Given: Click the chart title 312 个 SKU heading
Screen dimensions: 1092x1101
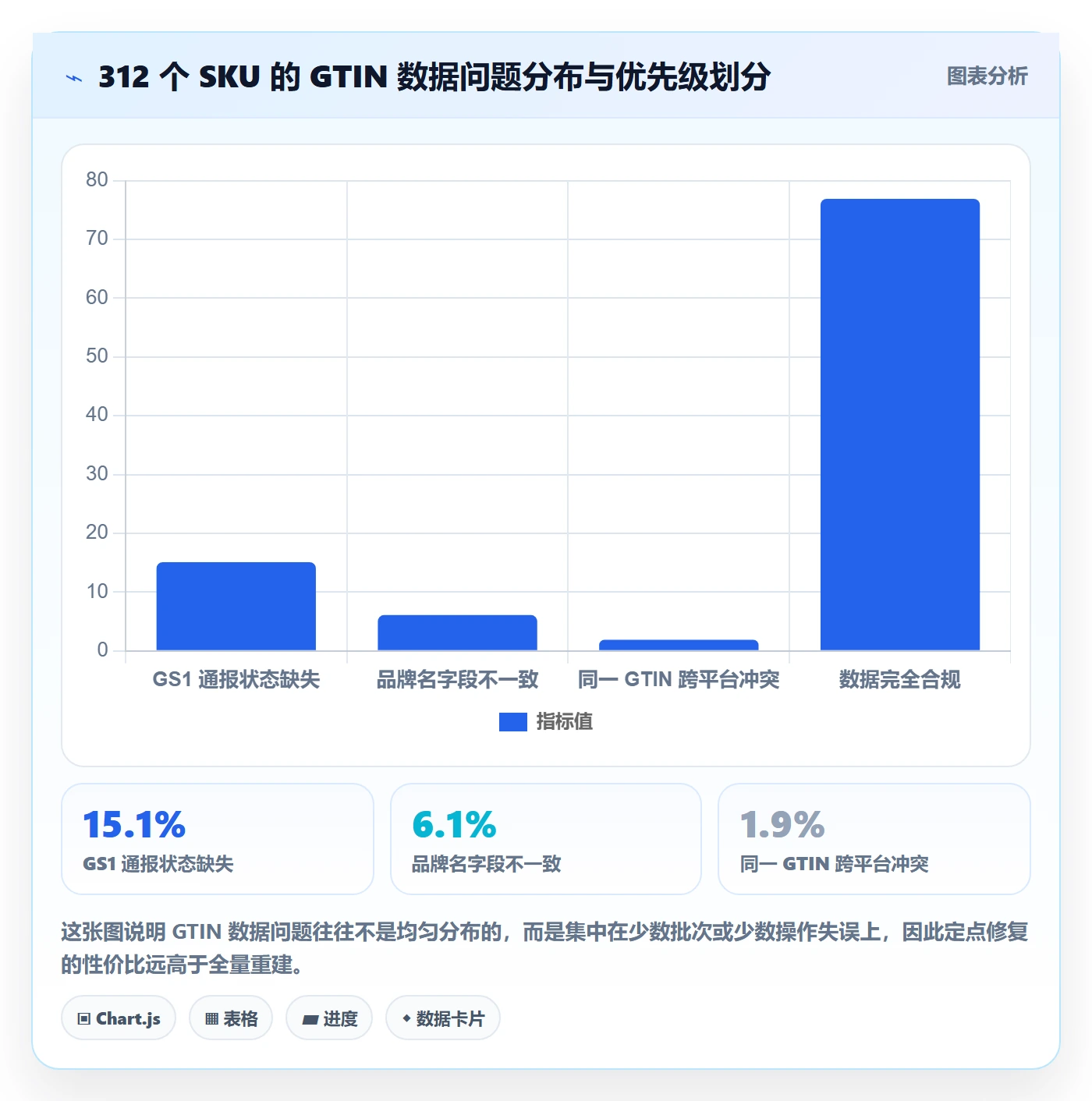Looking at the screenshot, I should (x=434, y=77).
